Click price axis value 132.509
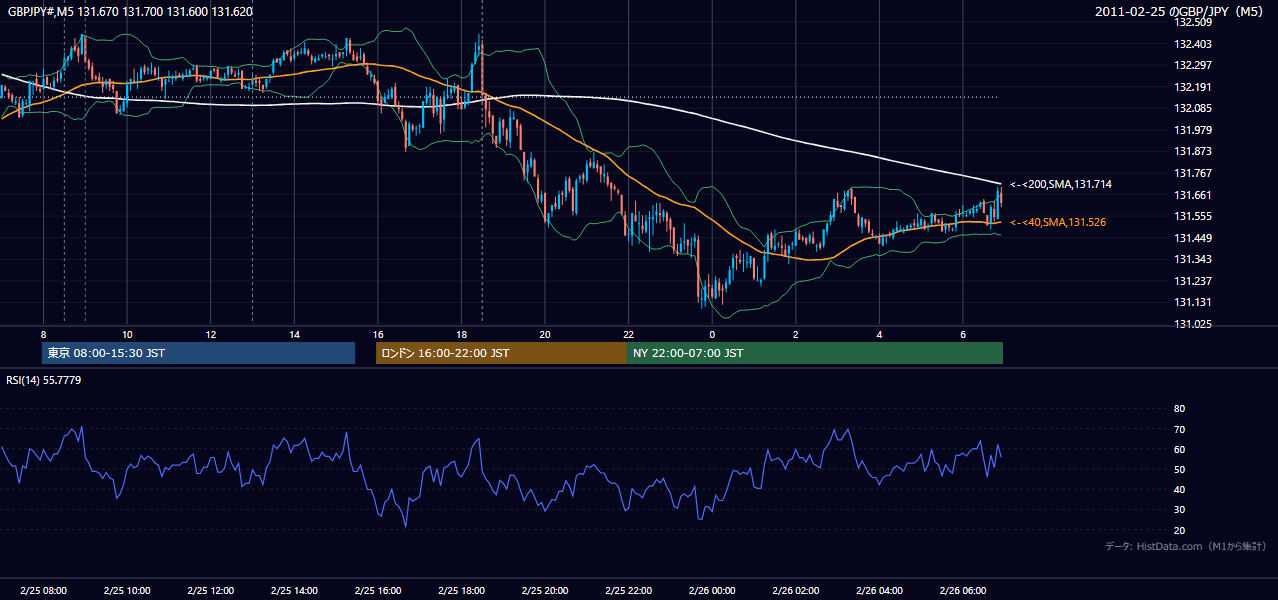The image size is (1278, 600). (x=1192, y=22)
